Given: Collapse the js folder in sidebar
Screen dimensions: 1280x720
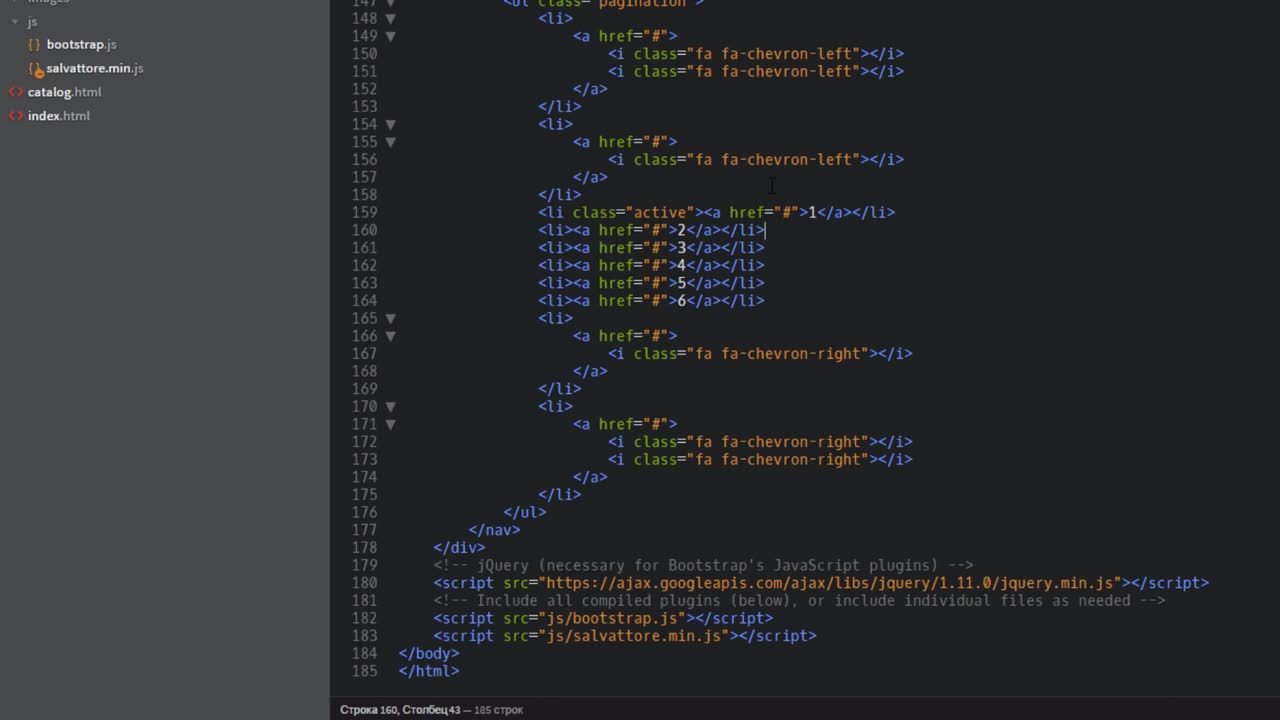Looking at the screenshot, I should coord(15,22).
